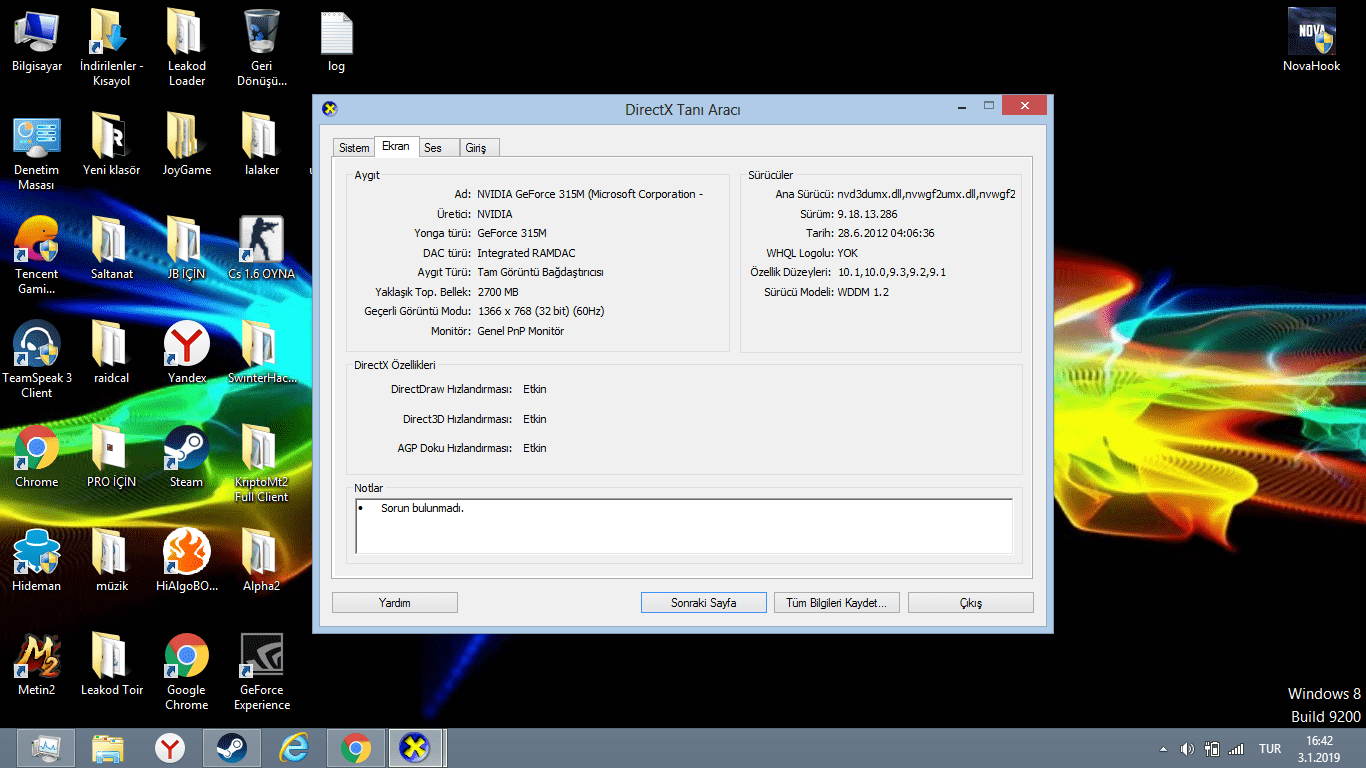Select the Saltanat folder icon
1366x768 pixels.
pyautogui.click(x=111, y=249)
